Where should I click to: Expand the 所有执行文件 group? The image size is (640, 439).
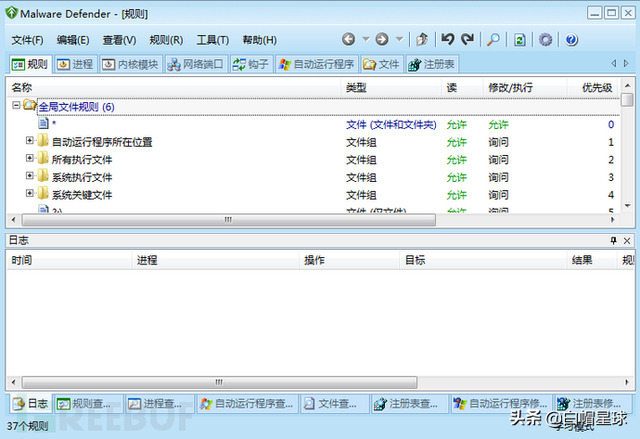point(29,158)
